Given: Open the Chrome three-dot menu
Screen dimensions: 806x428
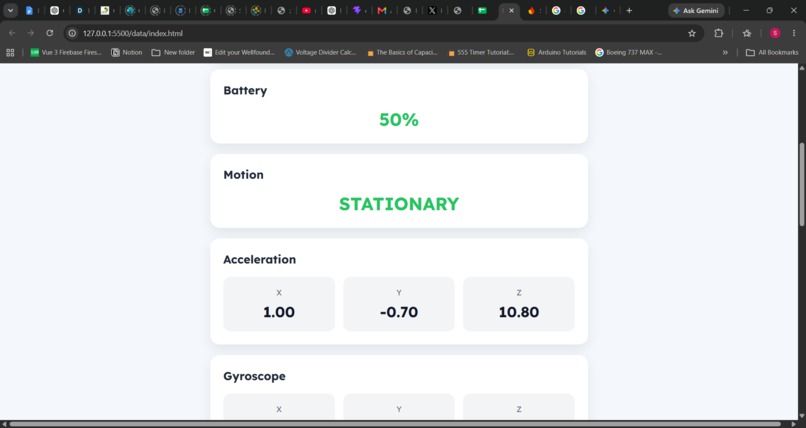Looking at the screenshot, I should [794, 33].
